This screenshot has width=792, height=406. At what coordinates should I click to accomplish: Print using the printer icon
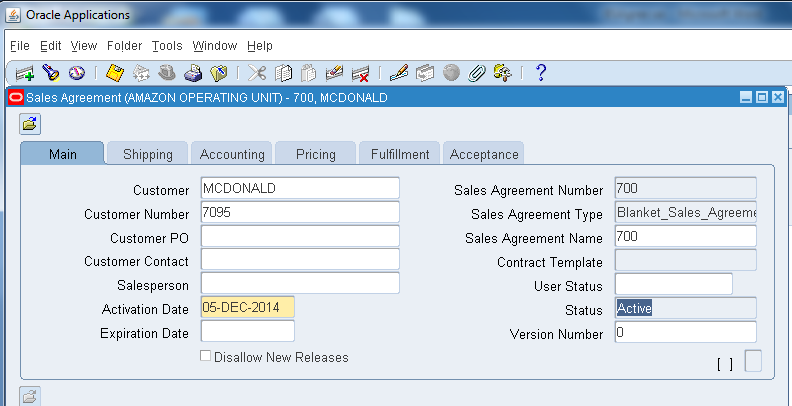[x=193, y=73]
